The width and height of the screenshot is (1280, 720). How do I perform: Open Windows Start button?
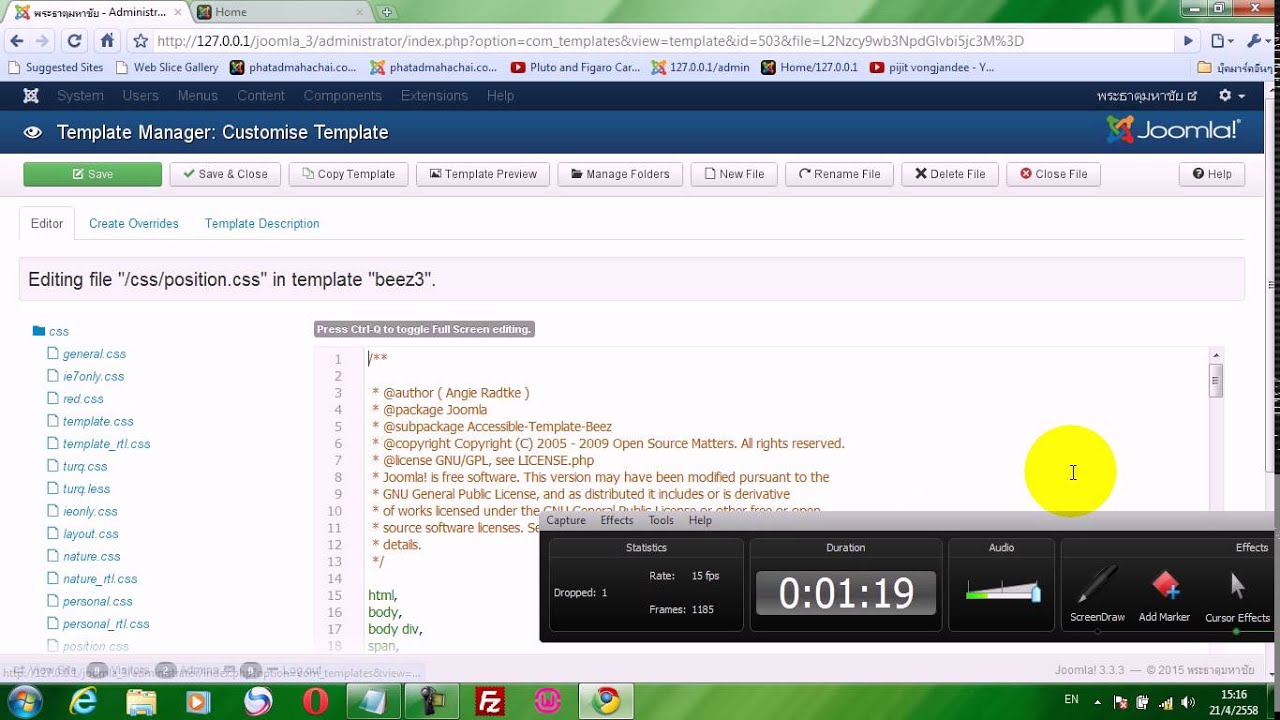[24, 702]
